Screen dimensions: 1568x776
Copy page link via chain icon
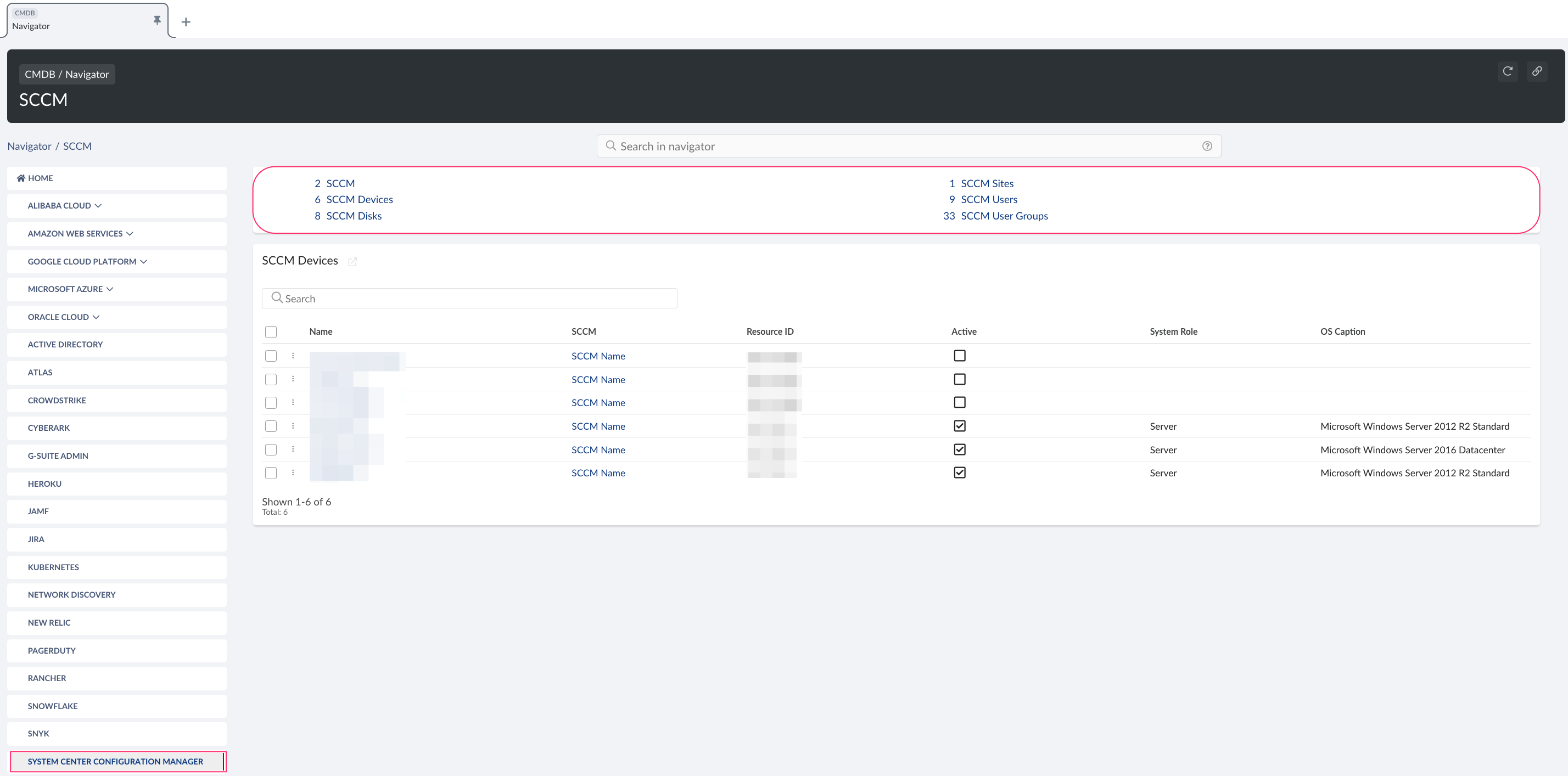[x=1537, y=71]
